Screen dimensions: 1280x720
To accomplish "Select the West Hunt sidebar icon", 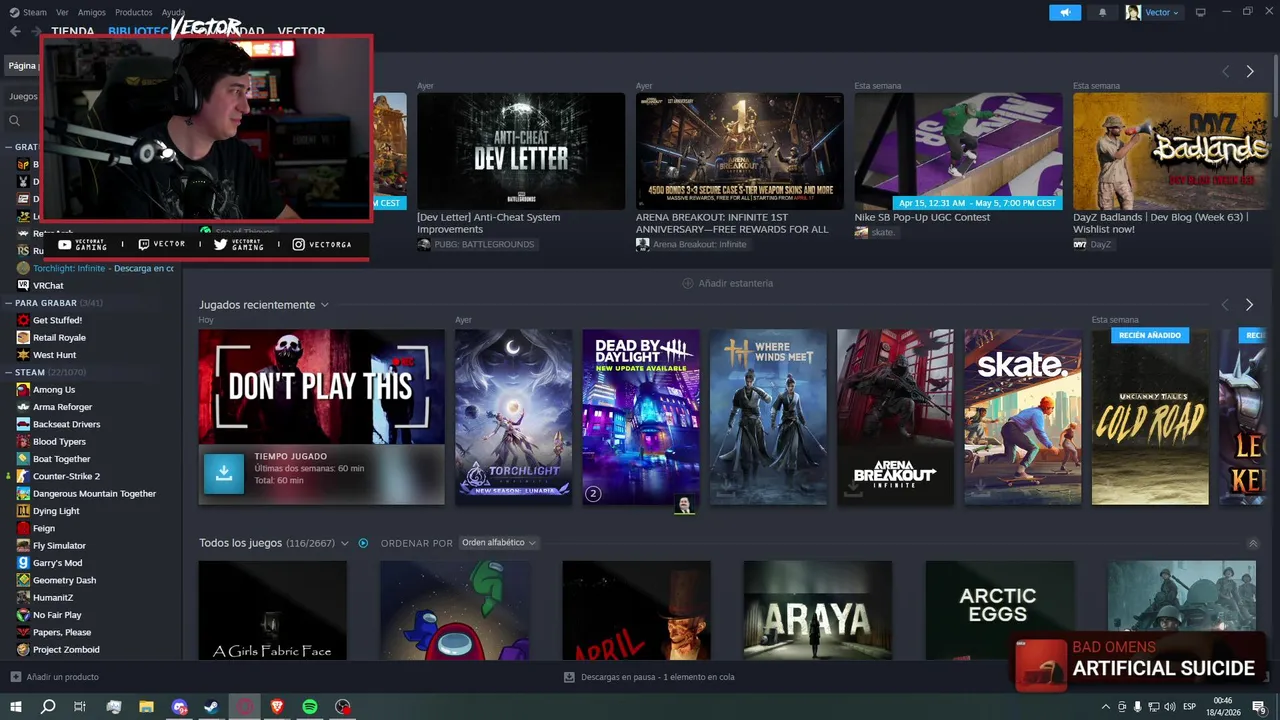I will tap(23, 355).
